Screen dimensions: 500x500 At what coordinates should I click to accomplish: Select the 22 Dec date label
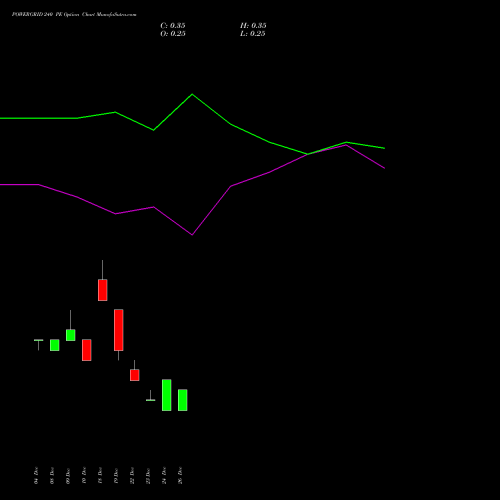coord(132,476)
